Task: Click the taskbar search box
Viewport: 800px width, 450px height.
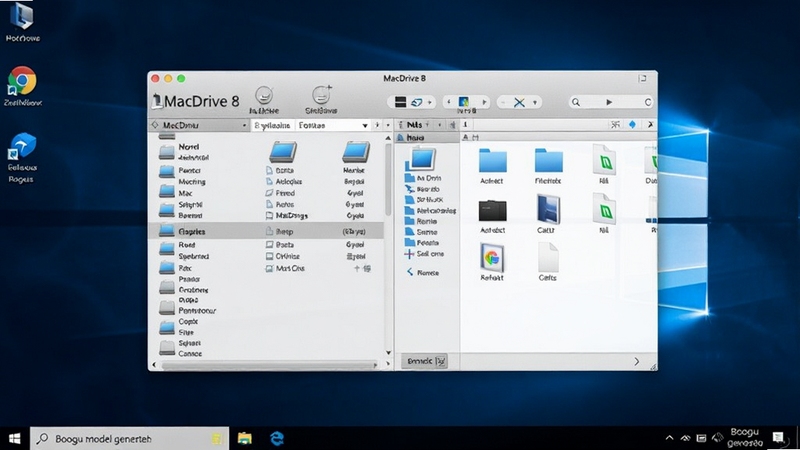Action: pos(130,438)
